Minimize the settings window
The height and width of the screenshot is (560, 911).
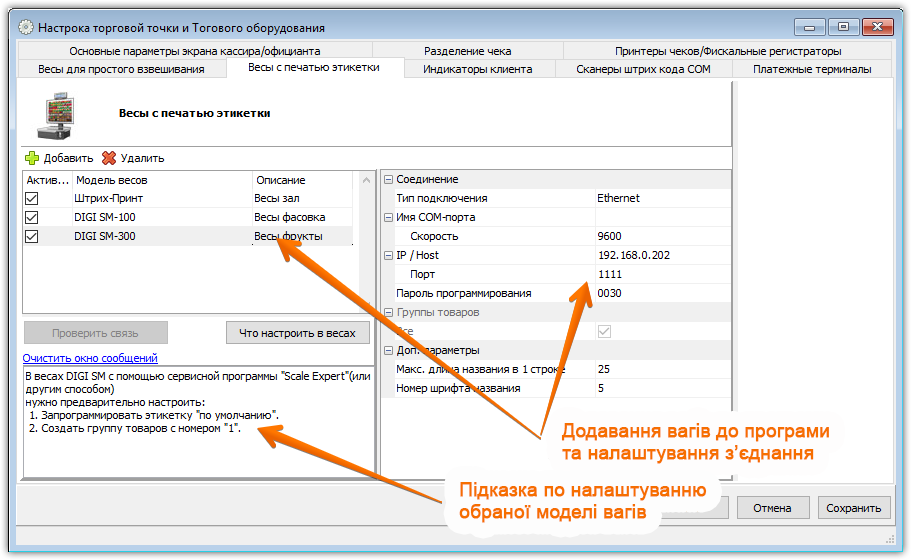(x=809, y=27)
